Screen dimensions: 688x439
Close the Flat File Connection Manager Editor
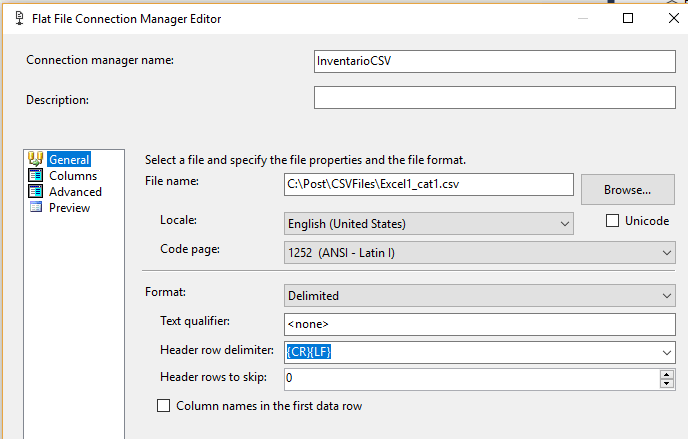(674, 18)
